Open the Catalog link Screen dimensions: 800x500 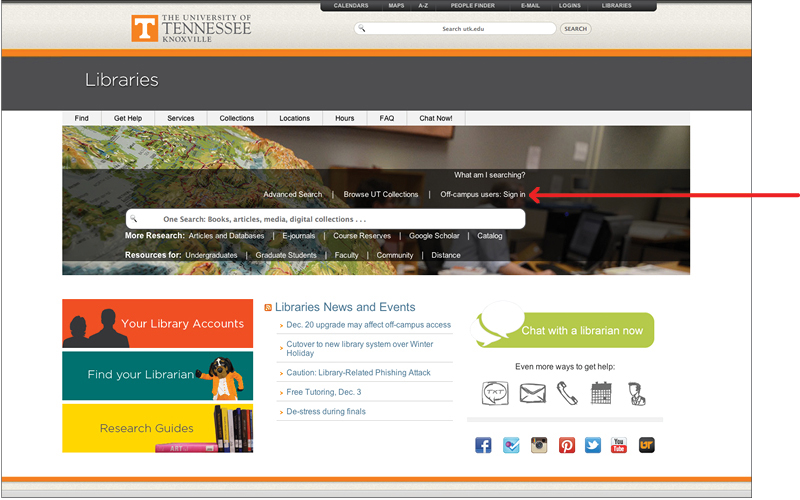(490, 236)
